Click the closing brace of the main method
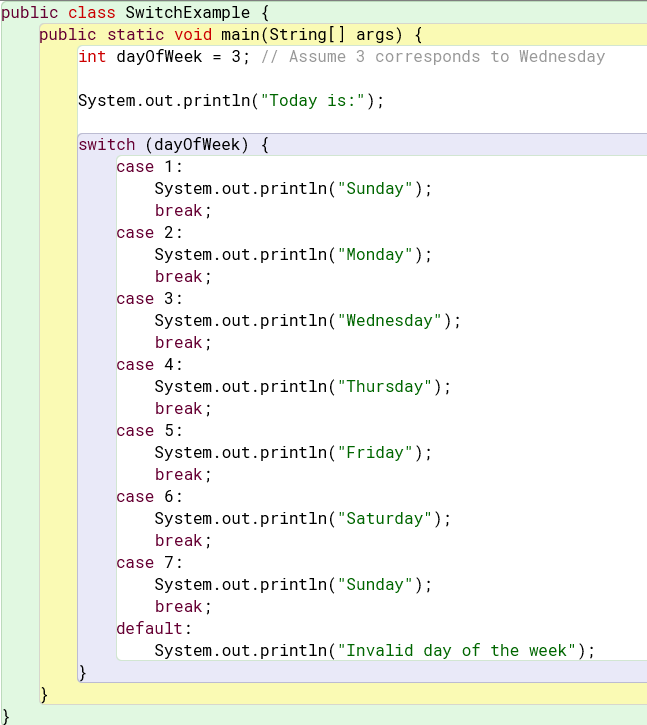The image size is (647, 725). coord(44,694)
